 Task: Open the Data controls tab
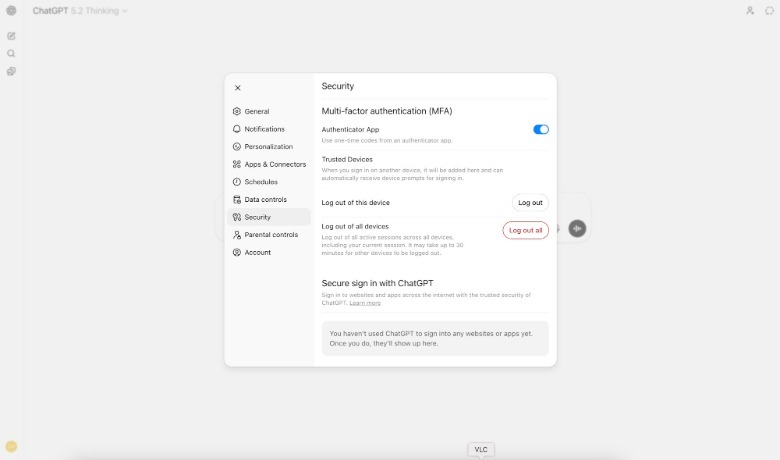(x=269, y=199)
